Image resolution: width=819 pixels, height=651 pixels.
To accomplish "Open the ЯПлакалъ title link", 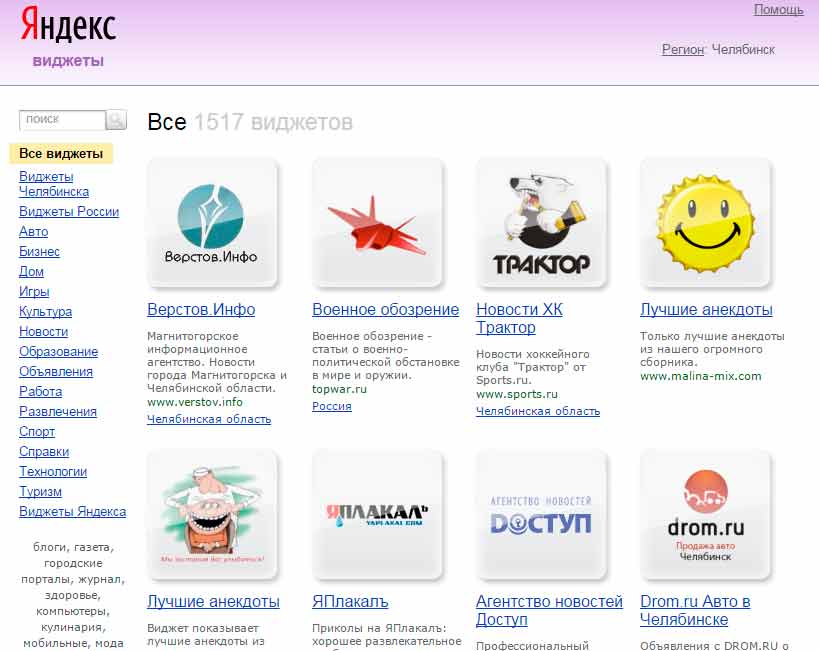I will (350, 601).
